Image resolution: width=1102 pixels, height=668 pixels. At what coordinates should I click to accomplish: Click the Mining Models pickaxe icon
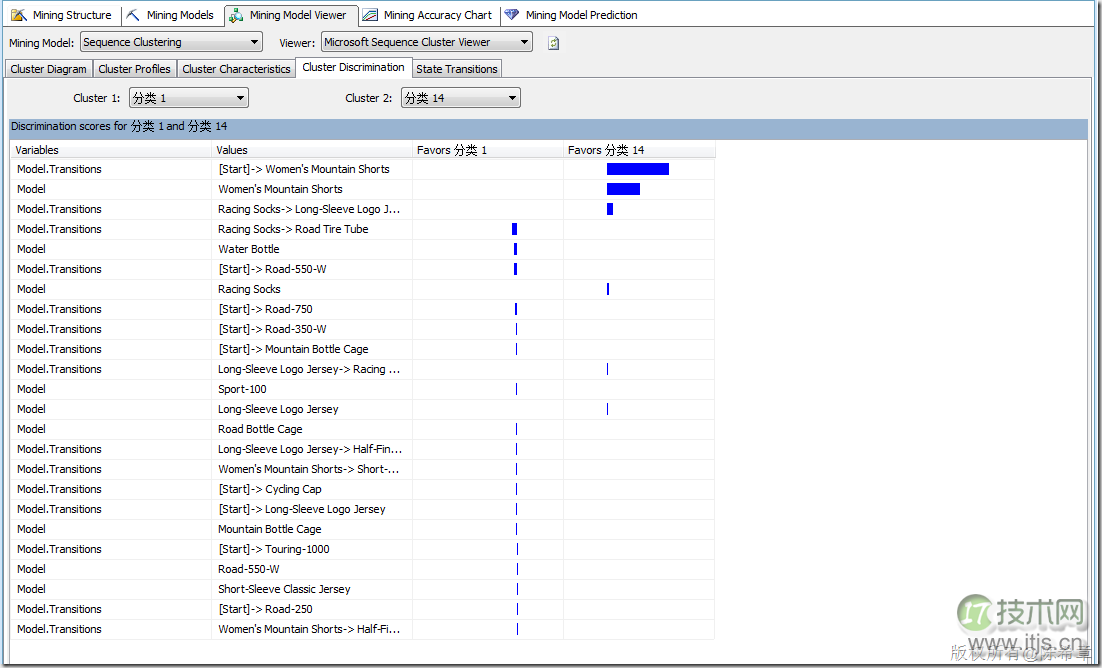(x=135, y=15)
